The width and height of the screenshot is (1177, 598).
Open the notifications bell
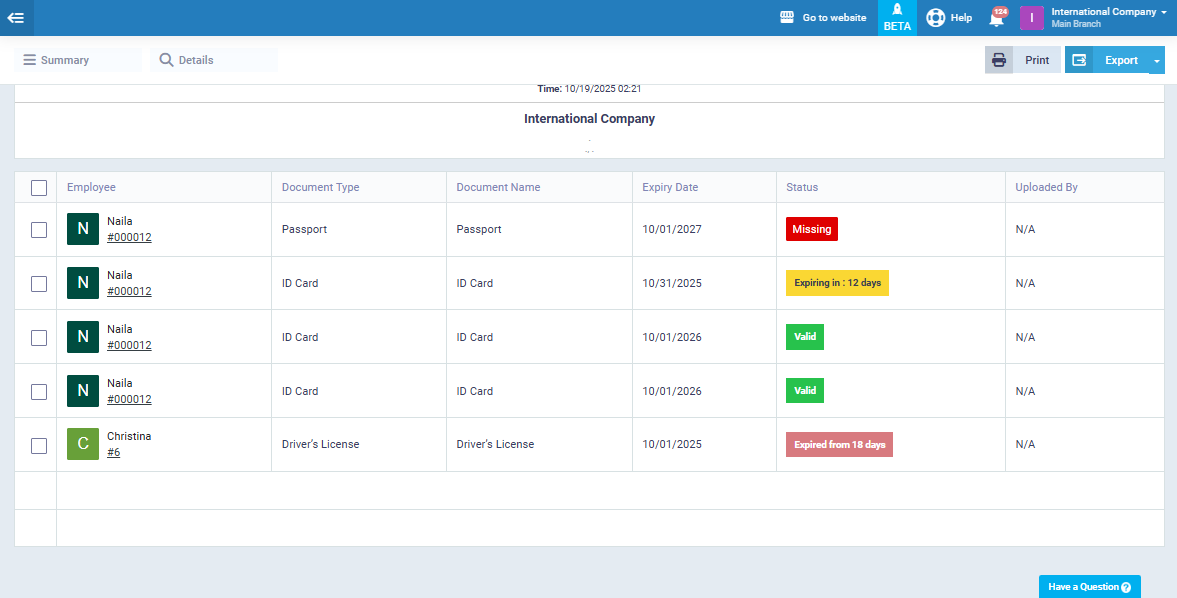point(996,18)
